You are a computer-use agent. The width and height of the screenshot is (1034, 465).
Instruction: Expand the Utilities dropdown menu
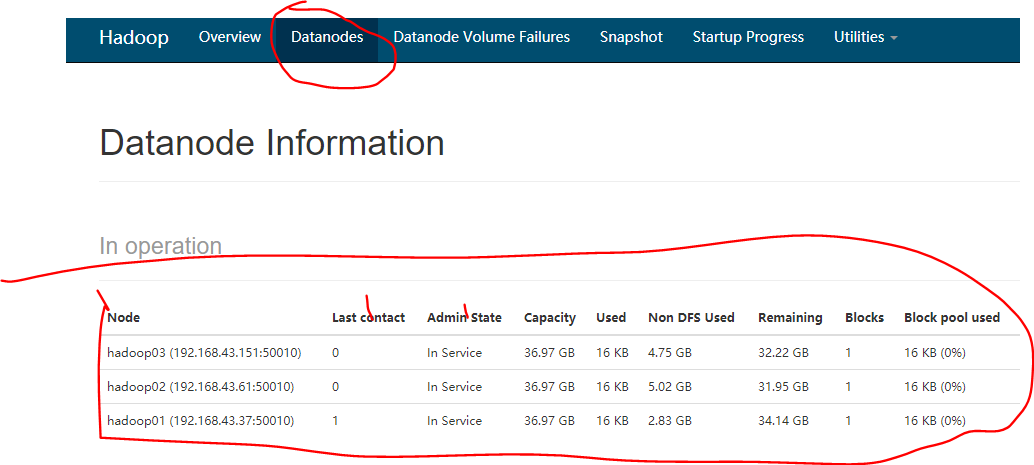click(865, 37)
